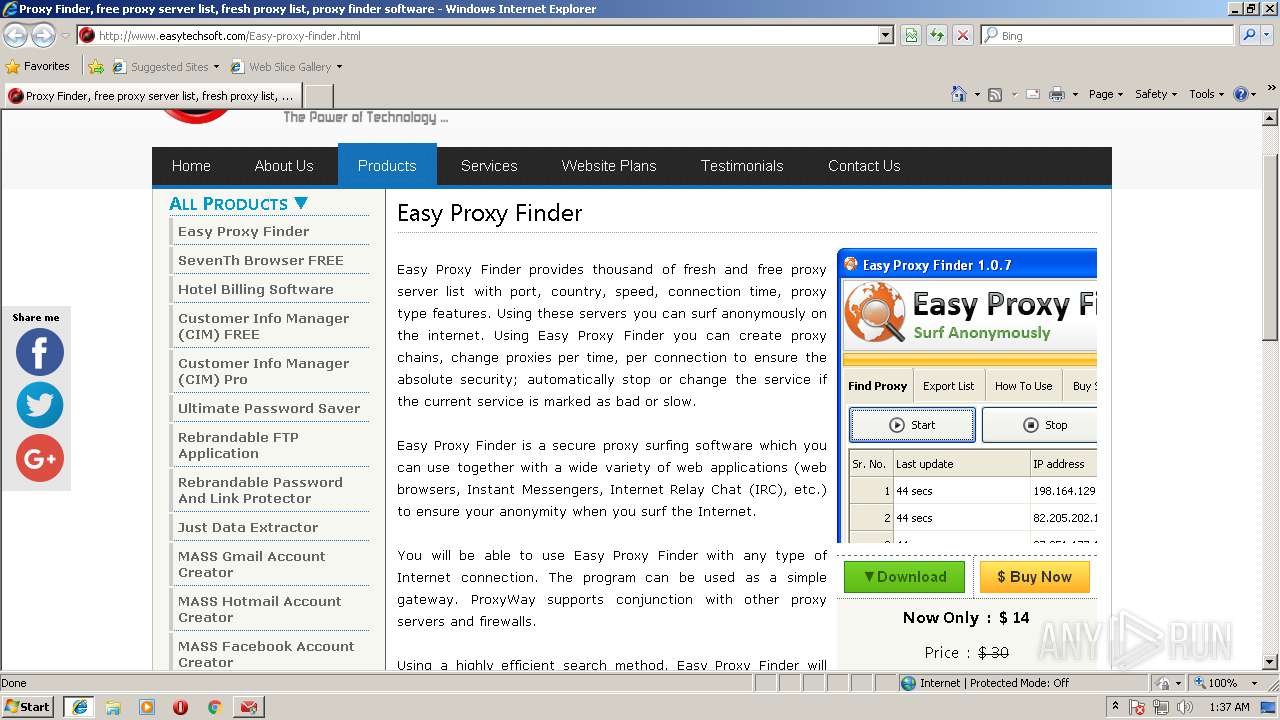
Task: Click the IE Forward navigation arrow
Action: point(43,35)
